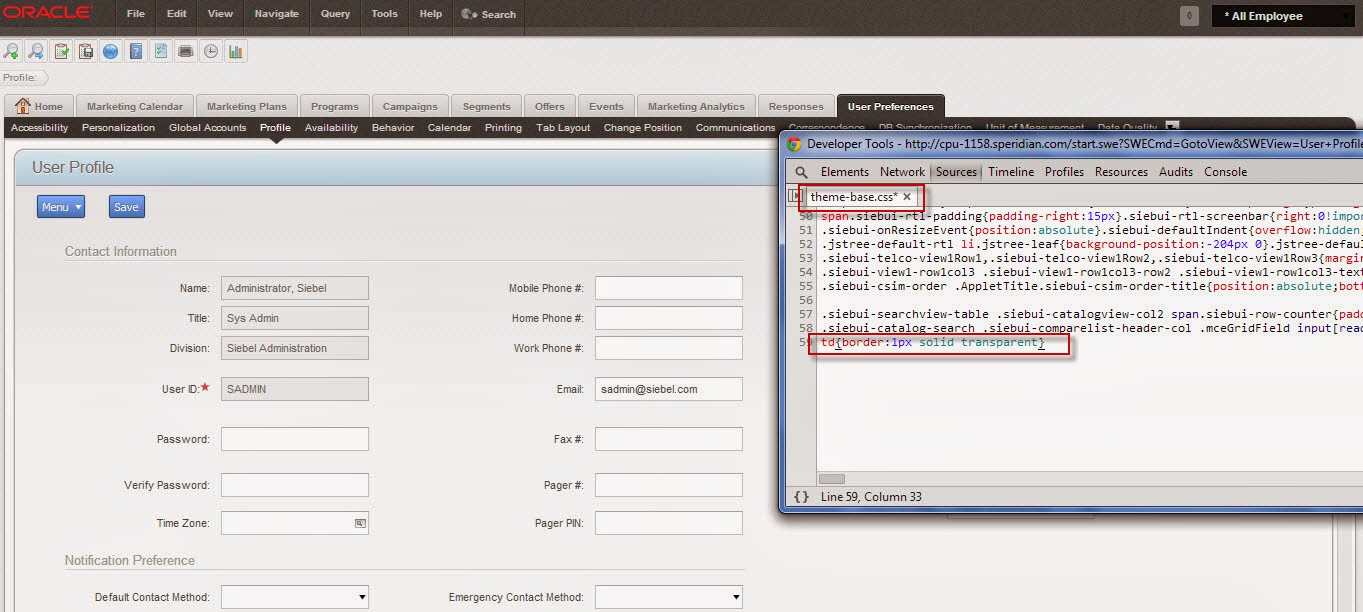Click the clock toolbar icon
The image size is (1363, 612).
[211, 51]
